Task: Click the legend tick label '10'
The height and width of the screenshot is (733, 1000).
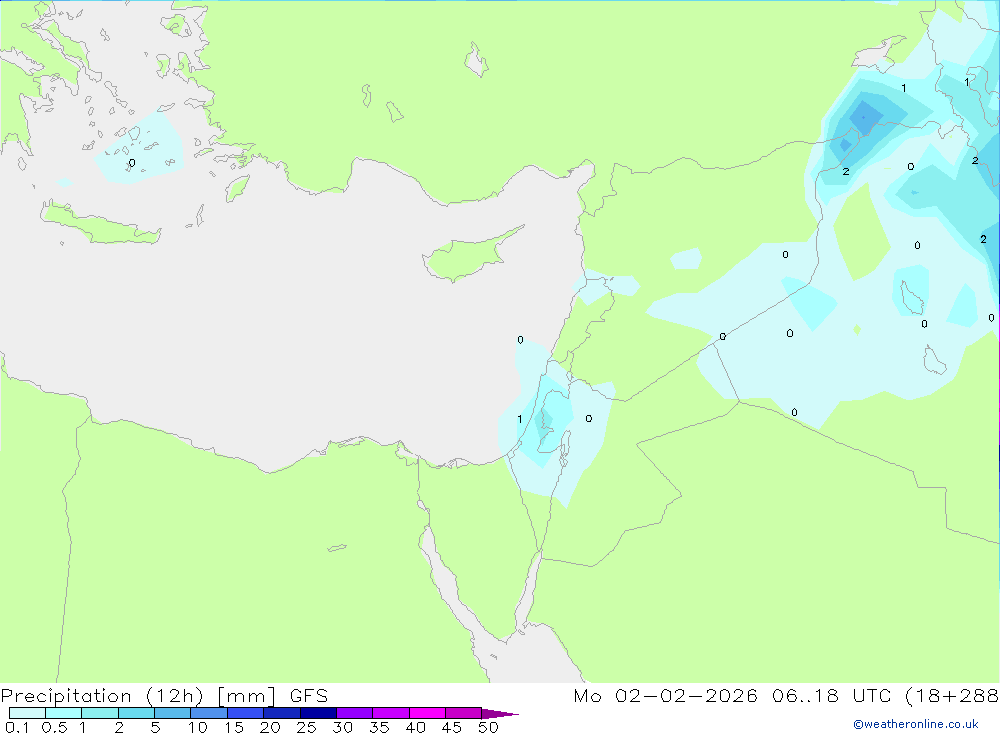Action: (x=198, y=727)
